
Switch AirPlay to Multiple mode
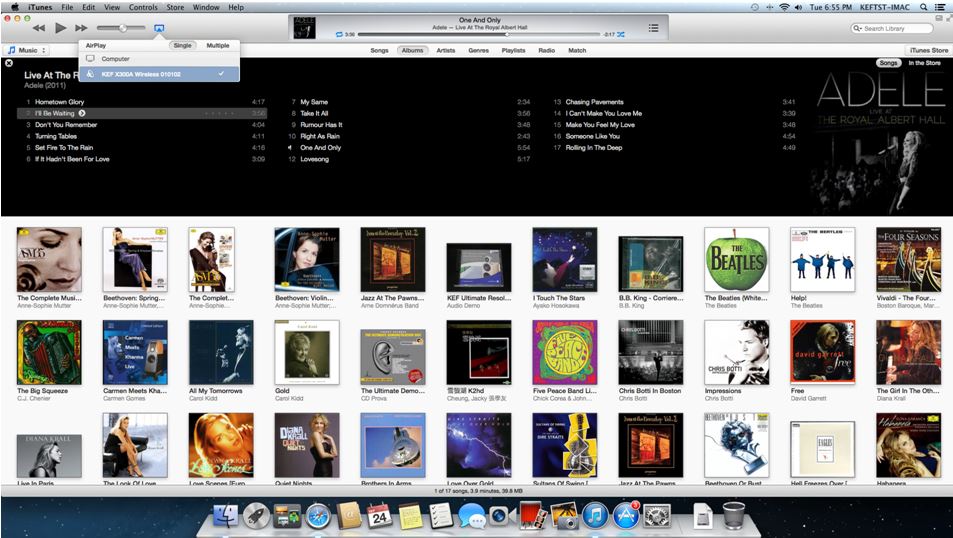coord(217,45)
